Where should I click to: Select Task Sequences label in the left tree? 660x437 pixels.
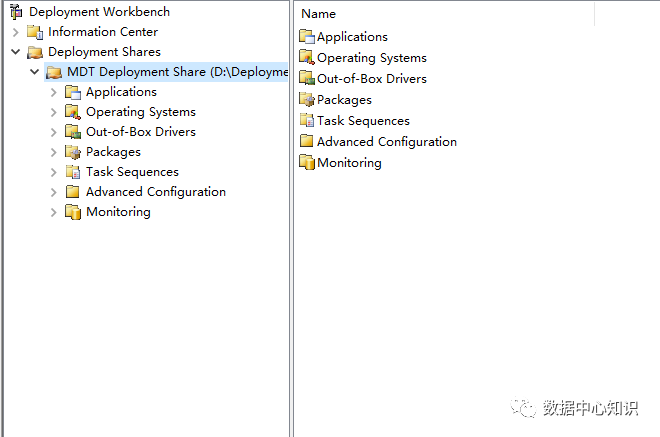coord(132,172)
